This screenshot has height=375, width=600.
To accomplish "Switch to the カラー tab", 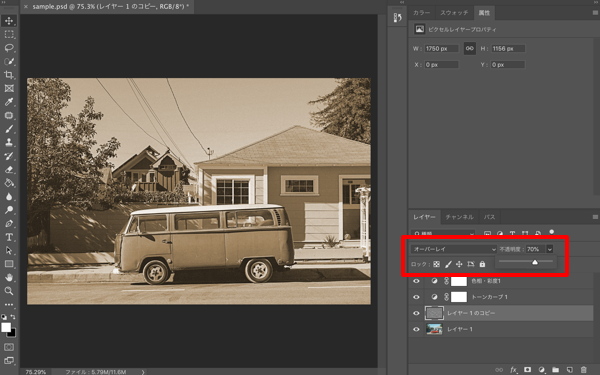I will (x=421, y=13).
